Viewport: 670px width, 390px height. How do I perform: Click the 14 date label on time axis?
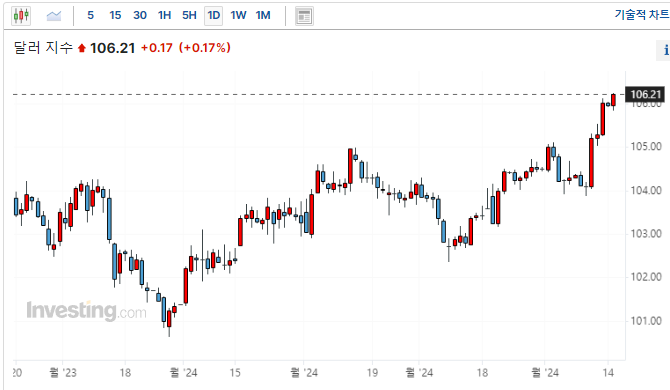tap(608, 373)
